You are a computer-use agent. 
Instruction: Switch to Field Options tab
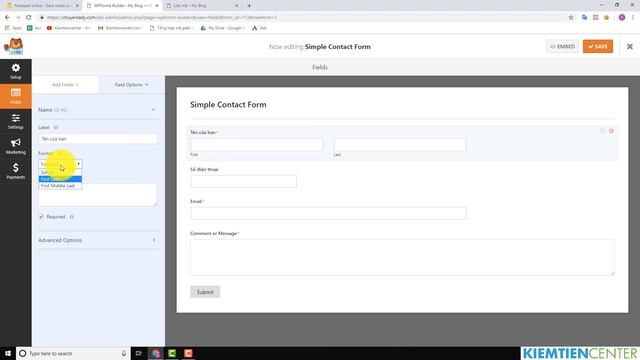click(x=131, y=84)
